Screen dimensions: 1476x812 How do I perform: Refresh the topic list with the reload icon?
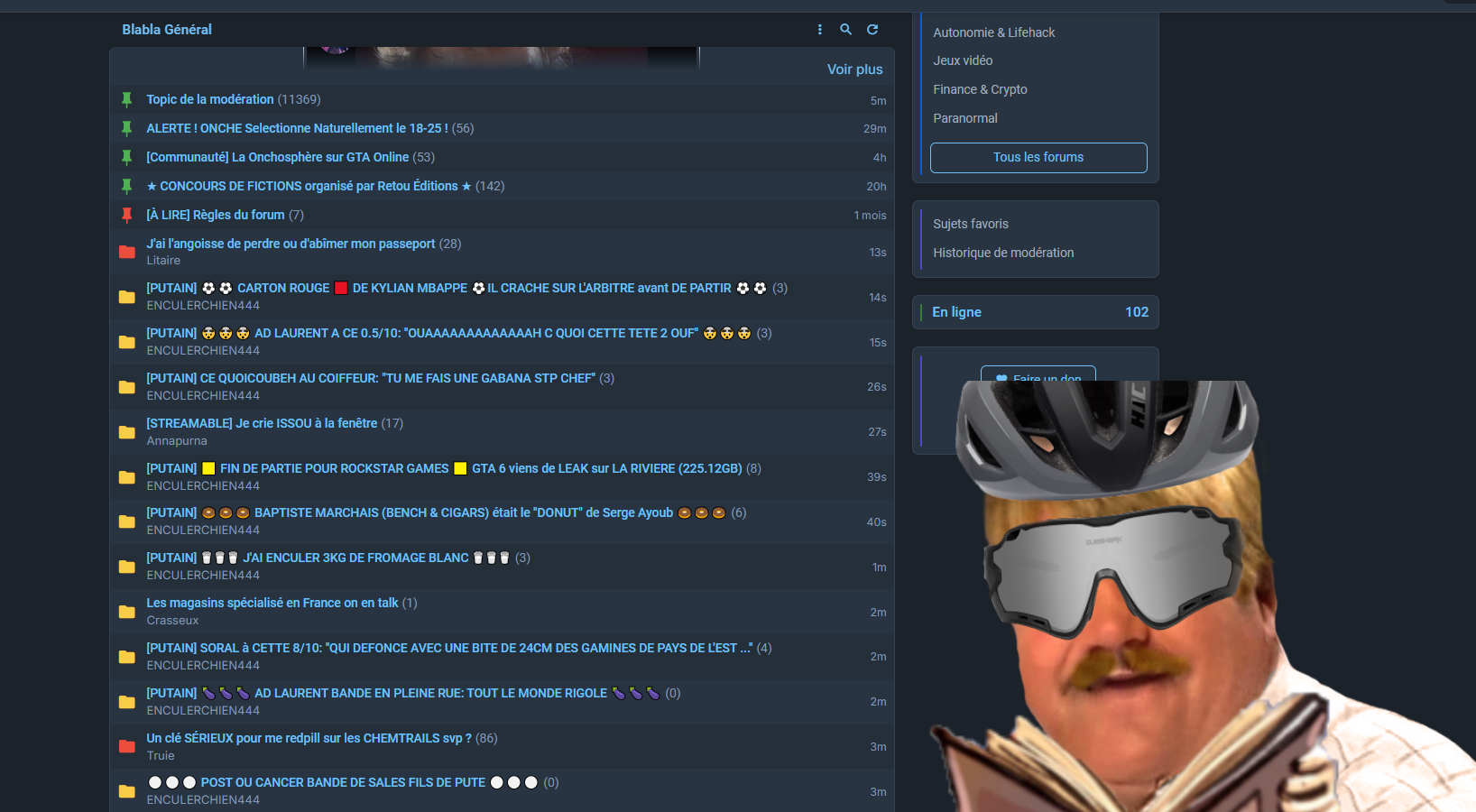click(872, 30)
